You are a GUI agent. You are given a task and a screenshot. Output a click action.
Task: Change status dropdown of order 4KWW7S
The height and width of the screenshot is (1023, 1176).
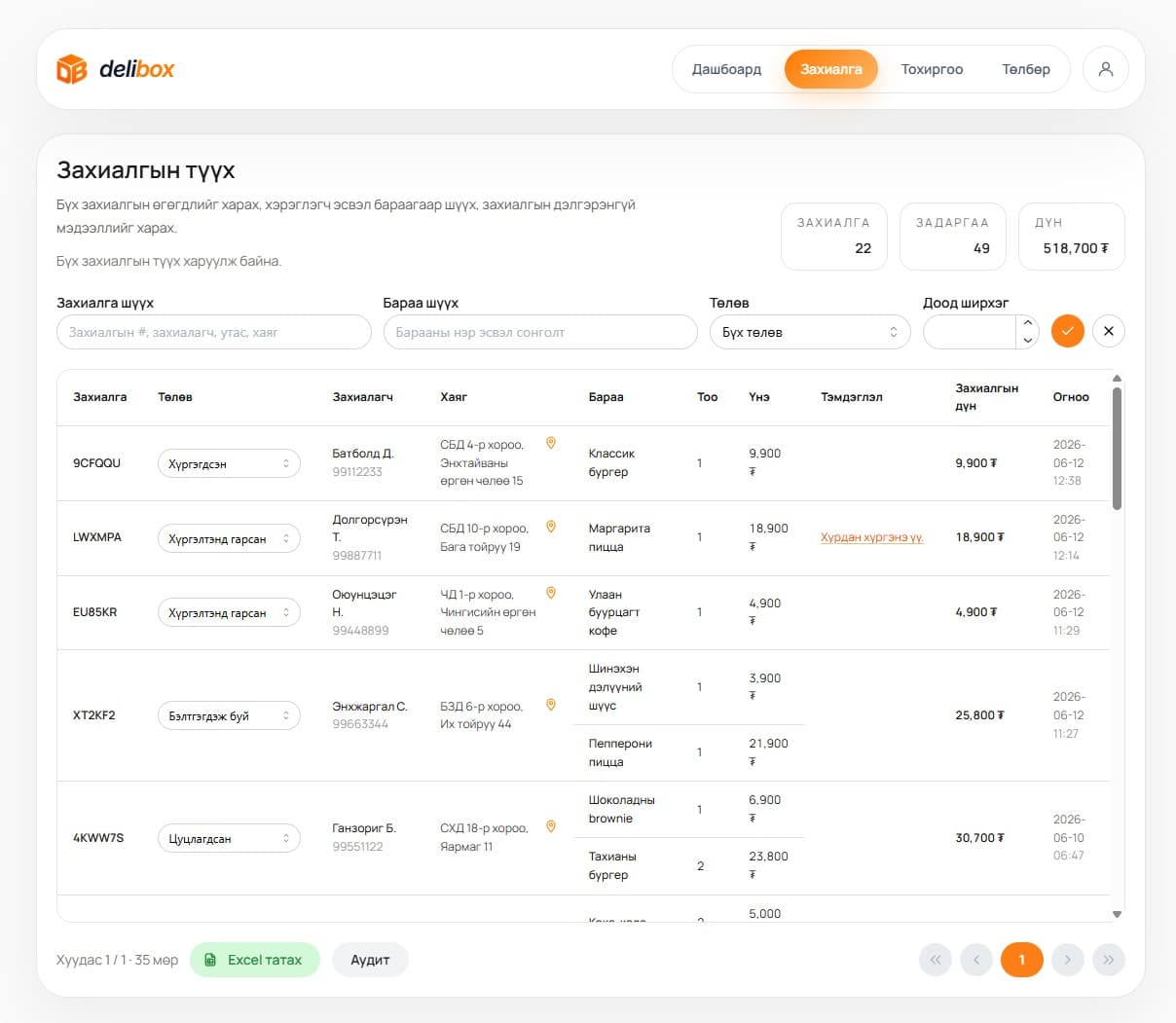click(229, 838)
